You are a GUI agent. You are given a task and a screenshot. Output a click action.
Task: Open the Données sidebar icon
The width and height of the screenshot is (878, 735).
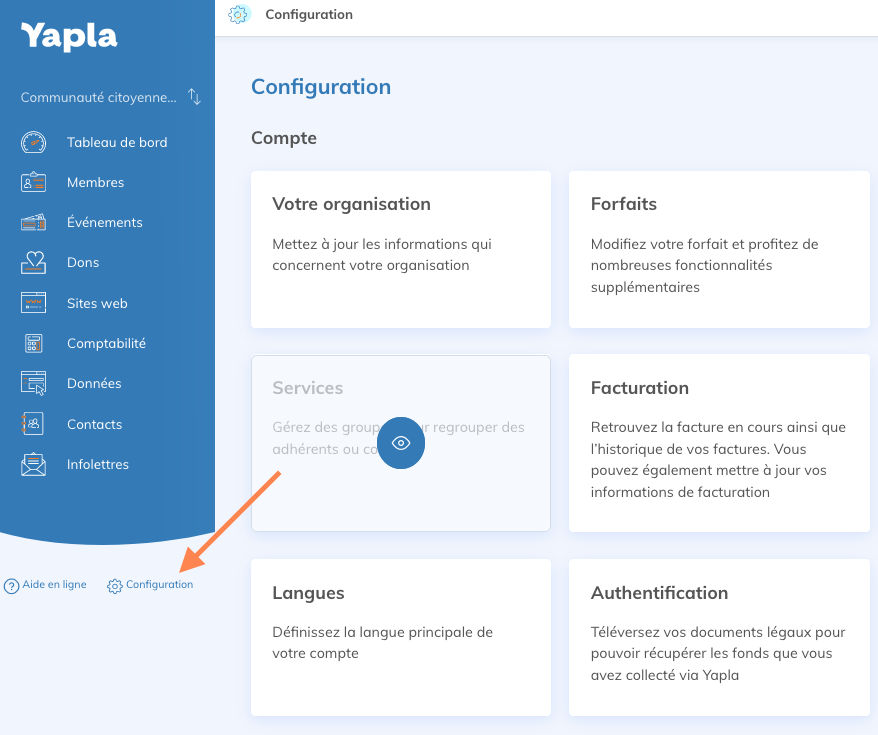click(x=33, y=383)
